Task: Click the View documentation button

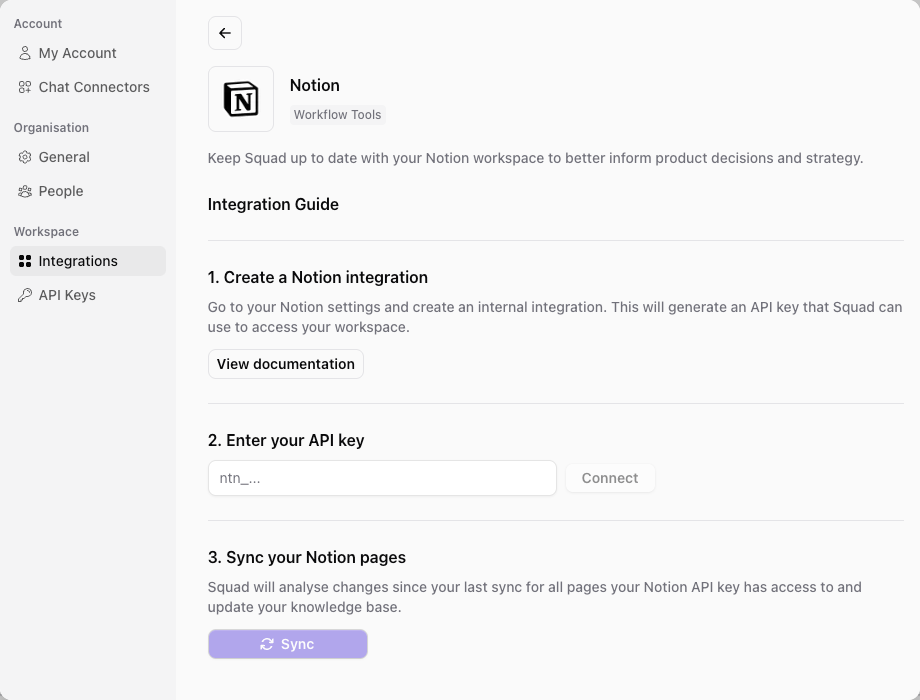Action: [285, 364]
